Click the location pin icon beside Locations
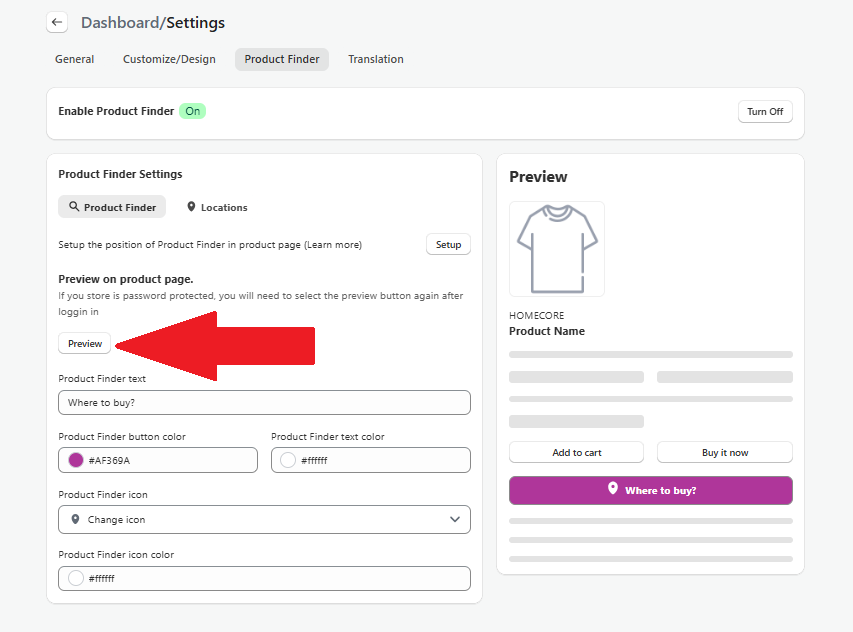 point(191,207)
